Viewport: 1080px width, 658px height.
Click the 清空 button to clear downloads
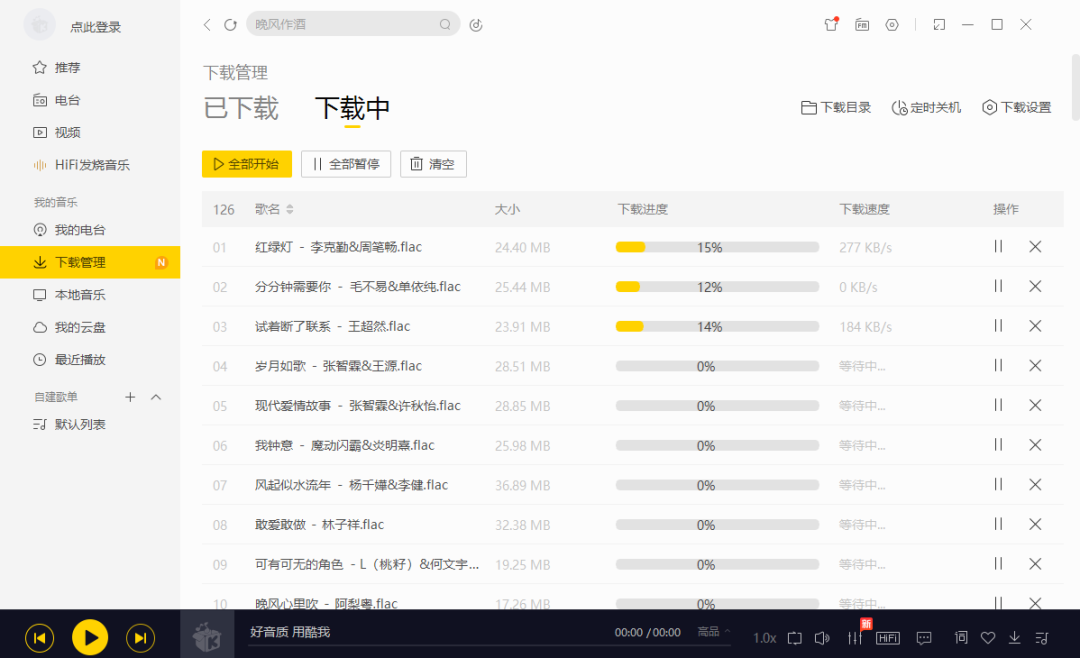coord(433,164)
